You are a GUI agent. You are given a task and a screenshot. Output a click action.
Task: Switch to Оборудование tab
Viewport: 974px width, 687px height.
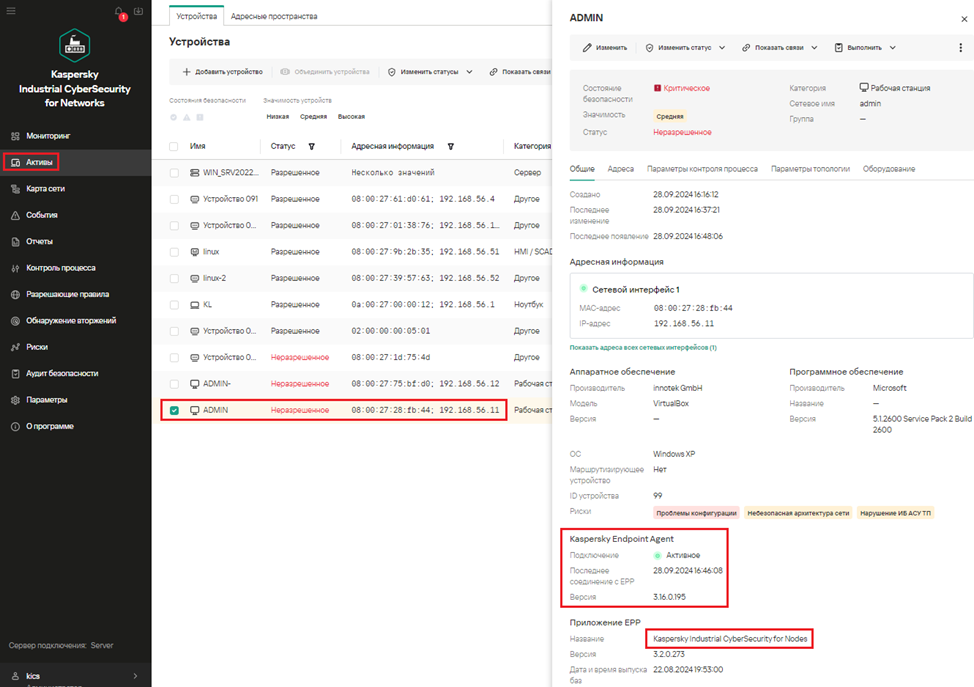(889, 169)
